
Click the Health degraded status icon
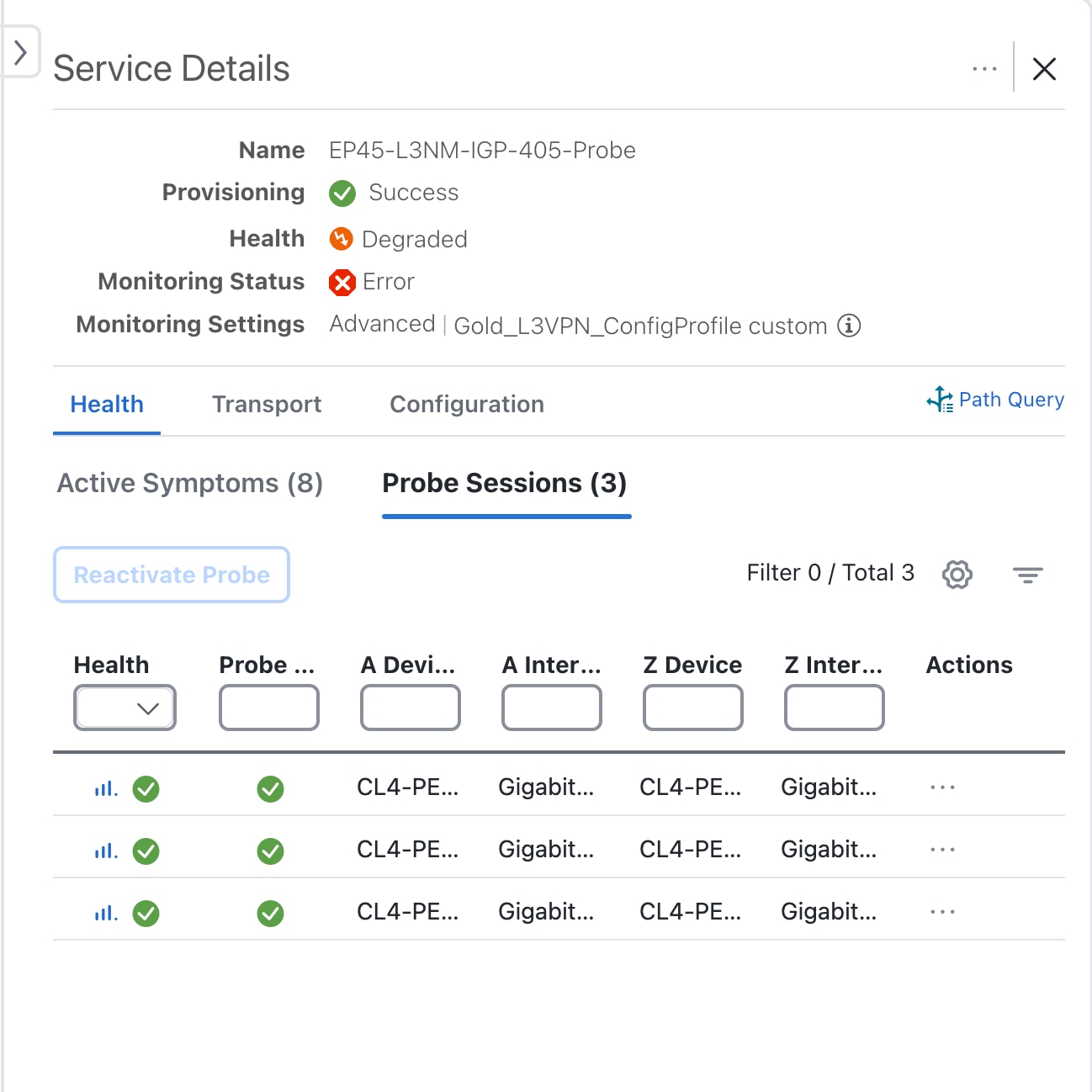click(x=340, y=240)
